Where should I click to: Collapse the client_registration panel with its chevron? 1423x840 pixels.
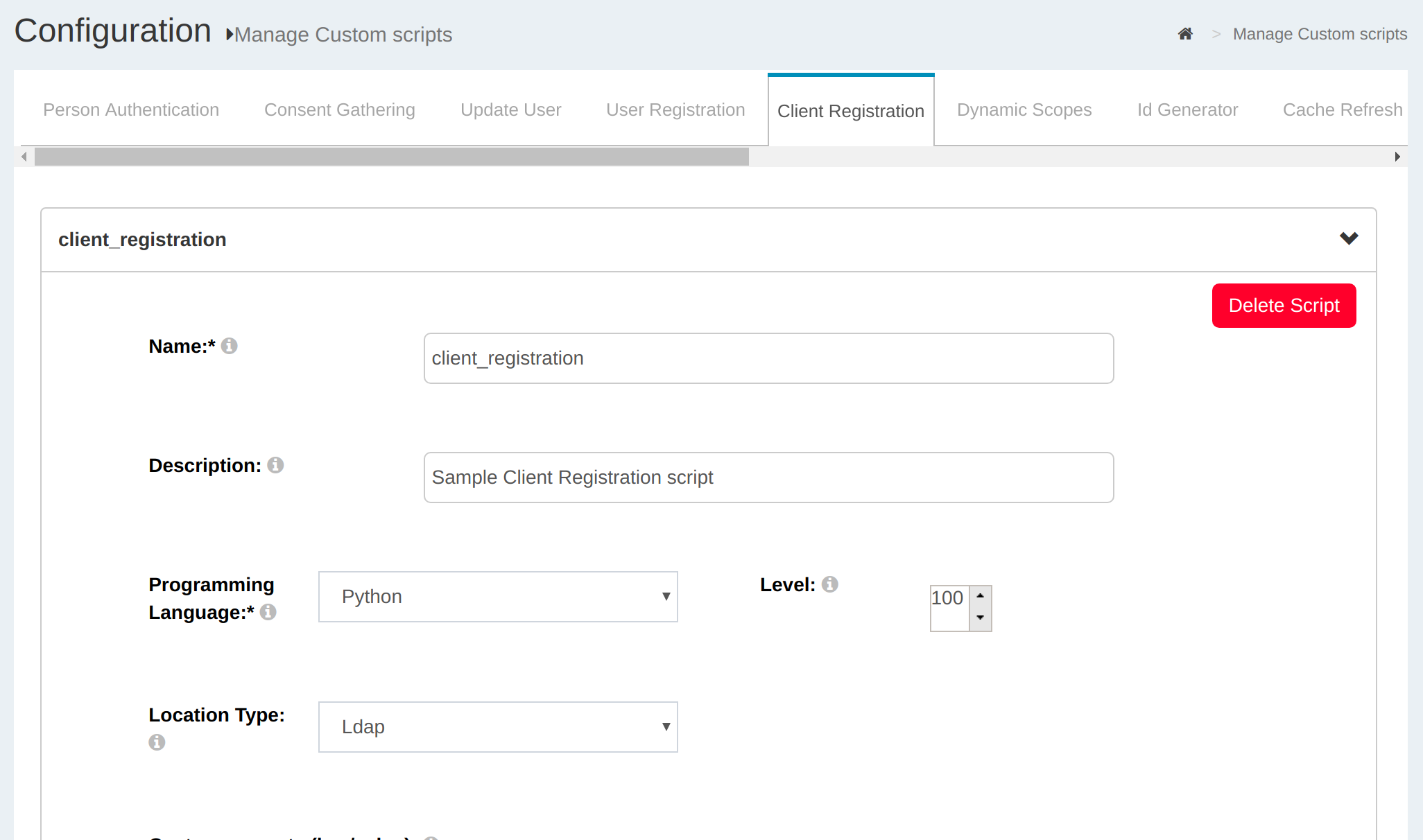click(x=1349, y=239)
